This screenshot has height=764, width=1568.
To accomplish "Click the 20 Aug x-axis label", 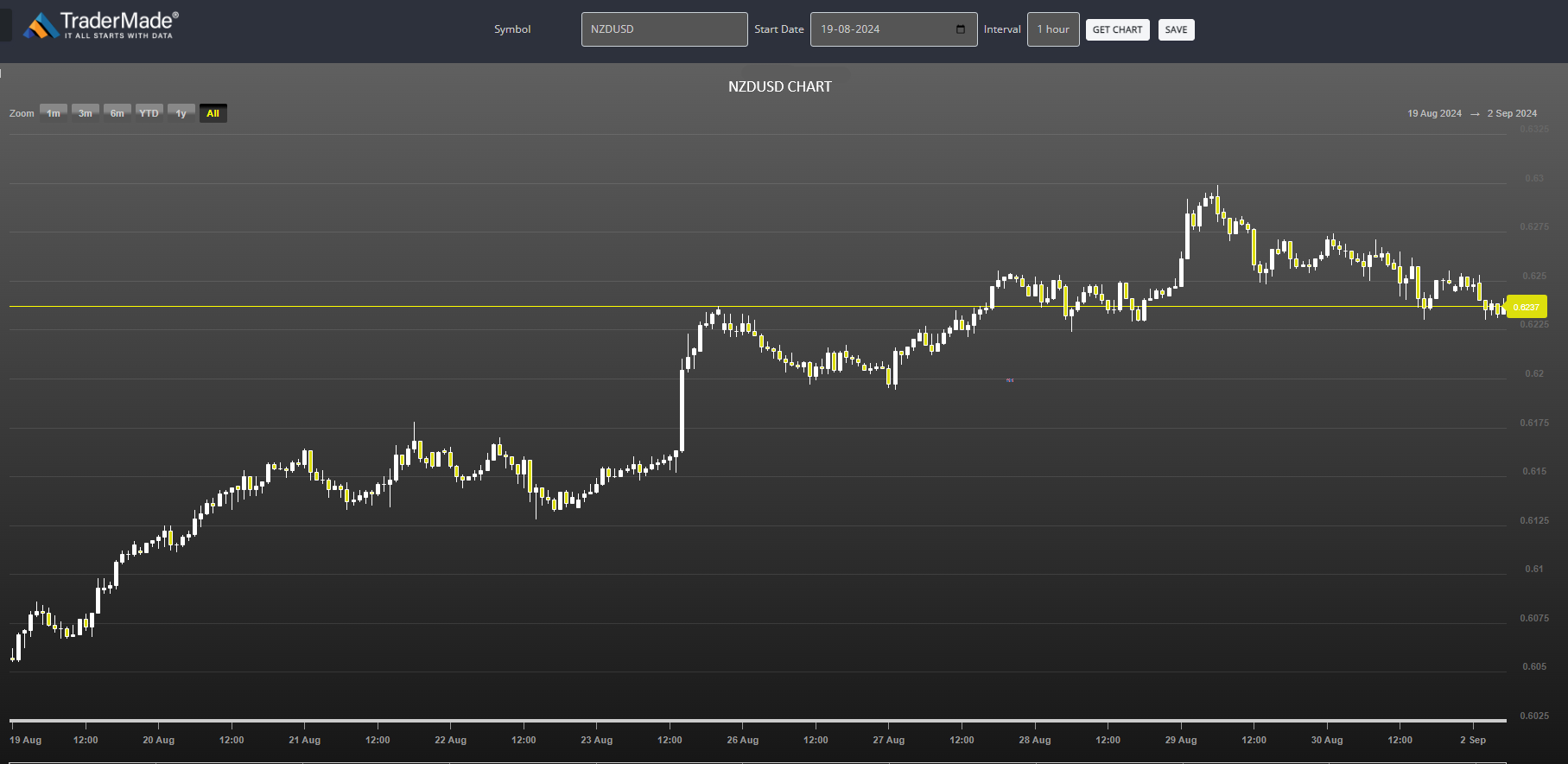I will tap(158, 740).
